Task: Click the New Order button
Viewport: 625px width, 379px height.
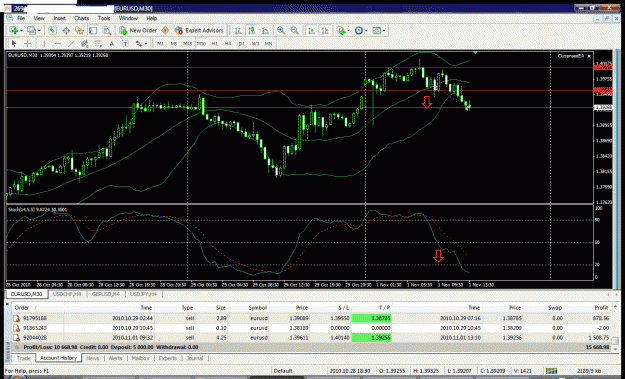Action: (x=138, y=30)
